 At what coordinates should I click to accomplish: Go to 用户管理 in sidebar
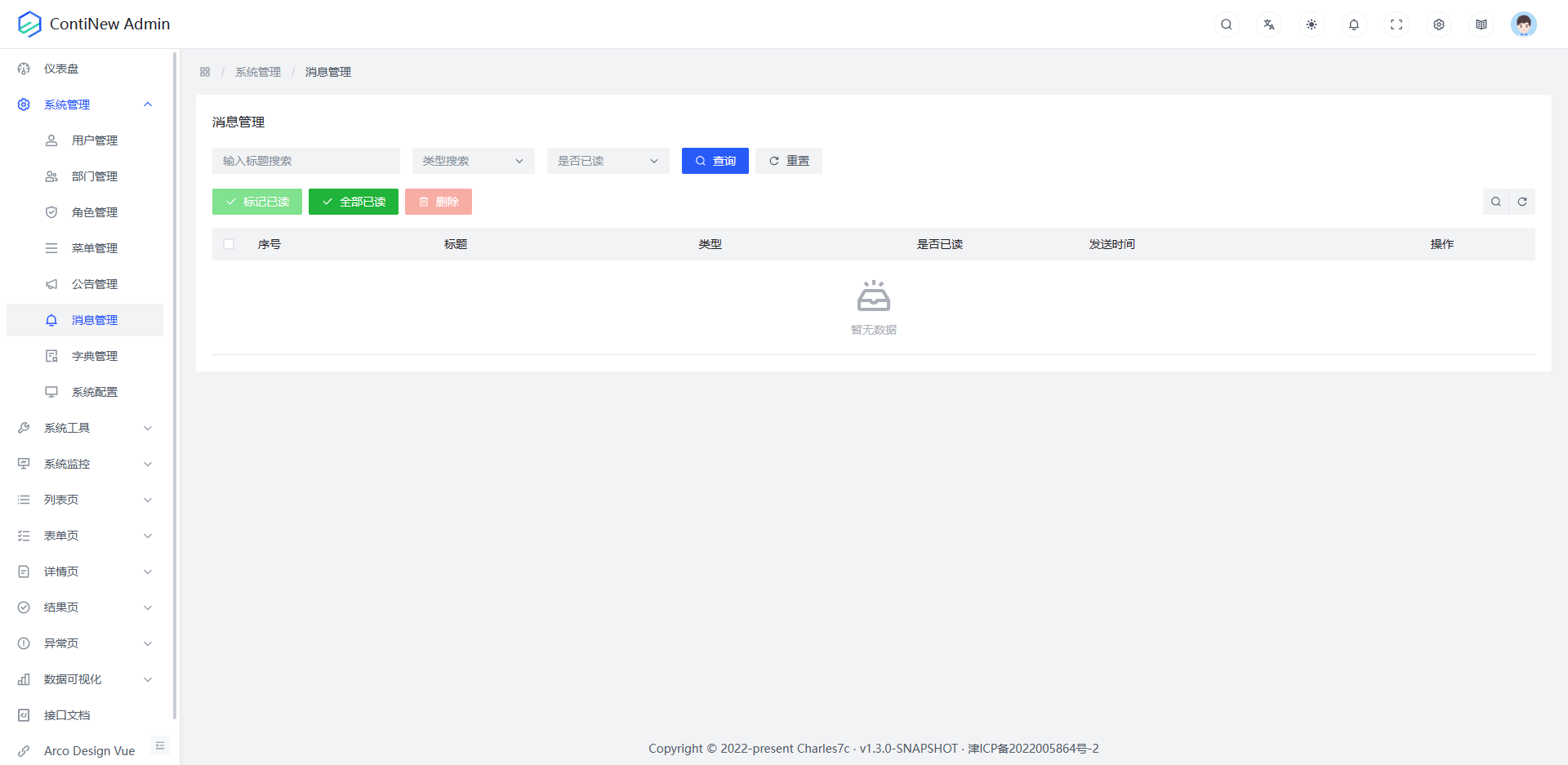(94, 140)
